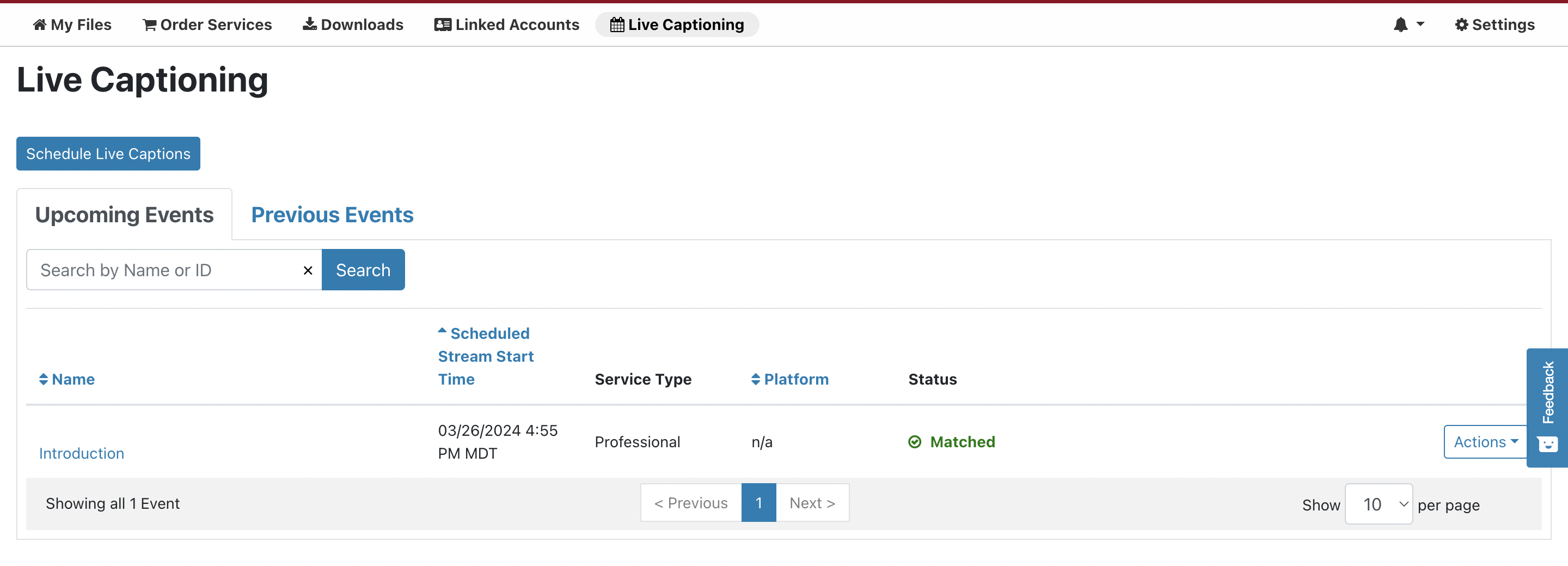This screenshot has width=1568, height=566.
Task: Click the ascending arrow on Scheduled Stream Start
Action: pyautogui.click(x=442, y=331)
